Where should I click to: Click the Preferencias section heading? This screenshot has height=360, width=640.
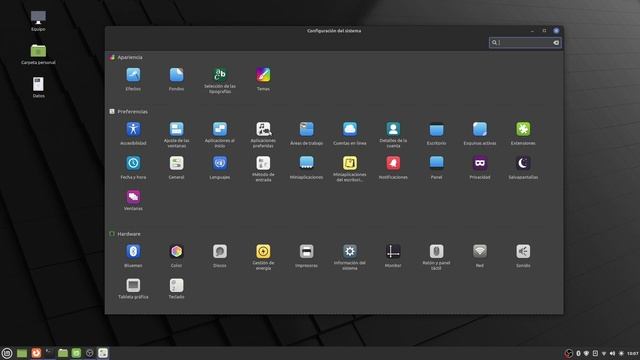tap(132, 111)
